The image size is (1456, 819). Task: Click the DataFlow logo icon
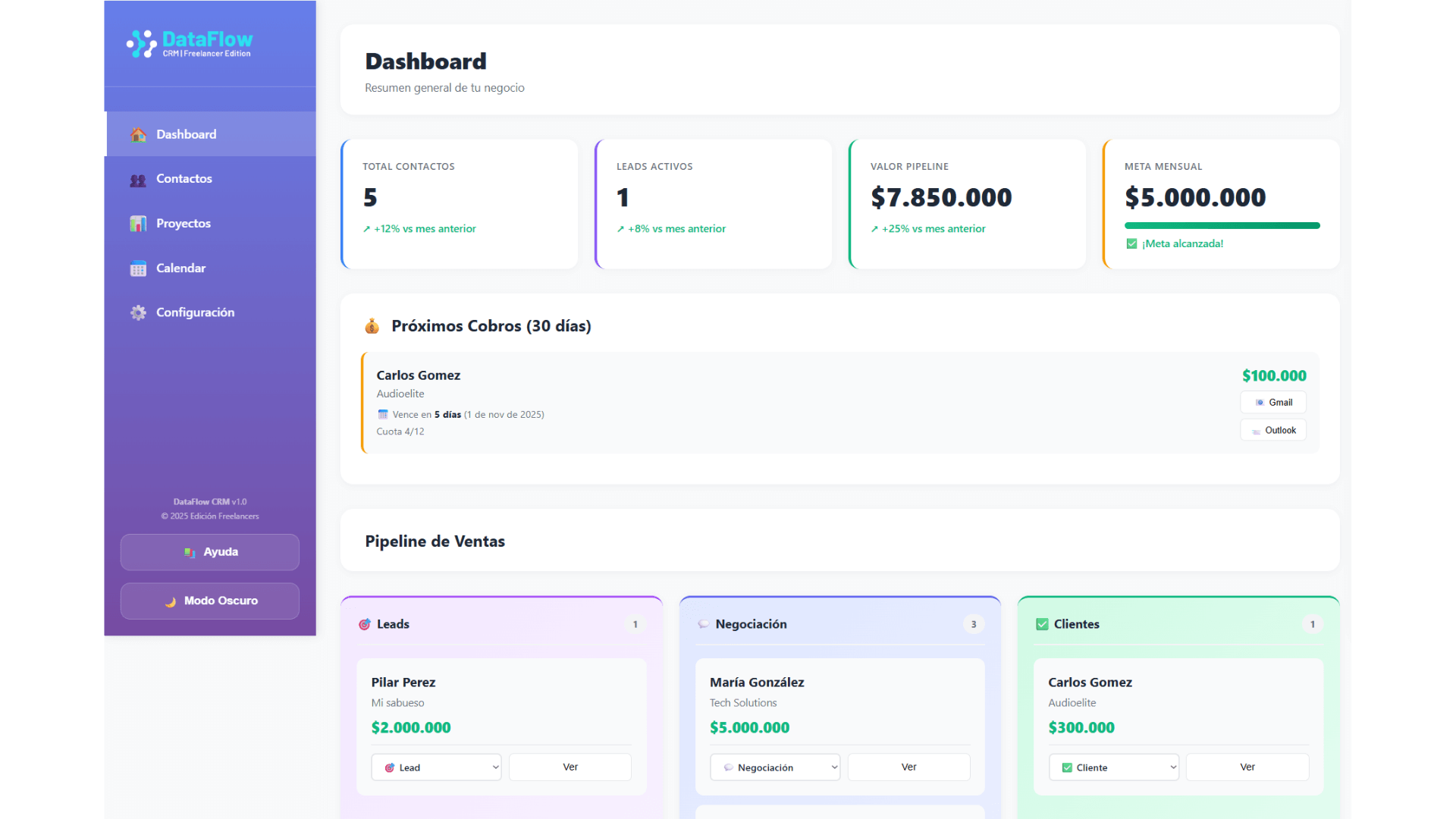click(141, 44)
